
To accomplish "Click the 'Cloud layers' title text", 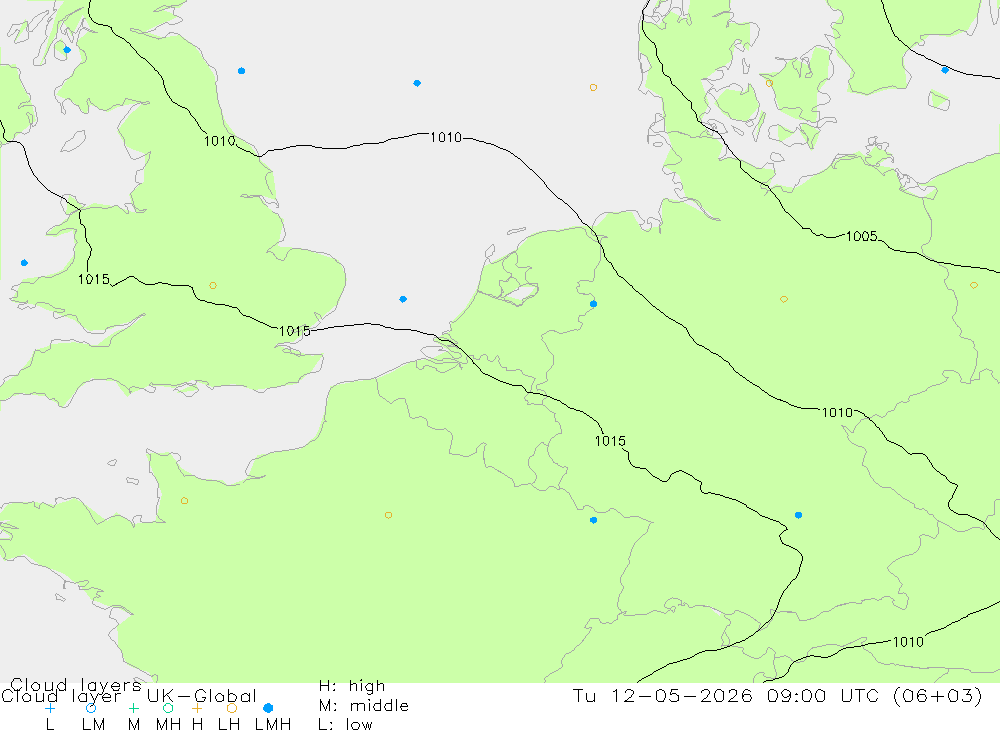I will 76,685.
